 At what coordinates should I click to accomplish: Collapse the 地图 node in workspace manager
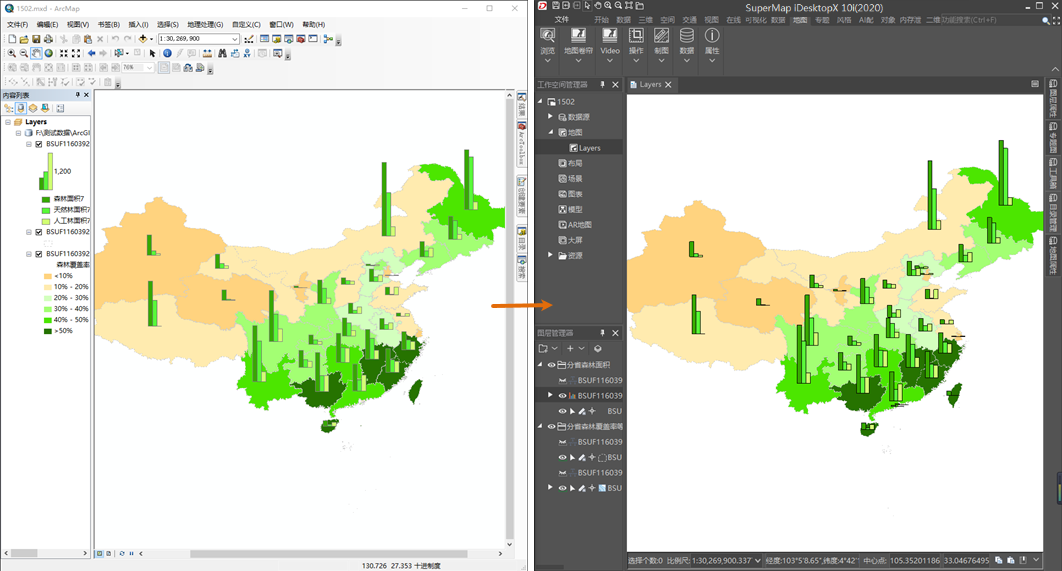(x=549, y=132)
